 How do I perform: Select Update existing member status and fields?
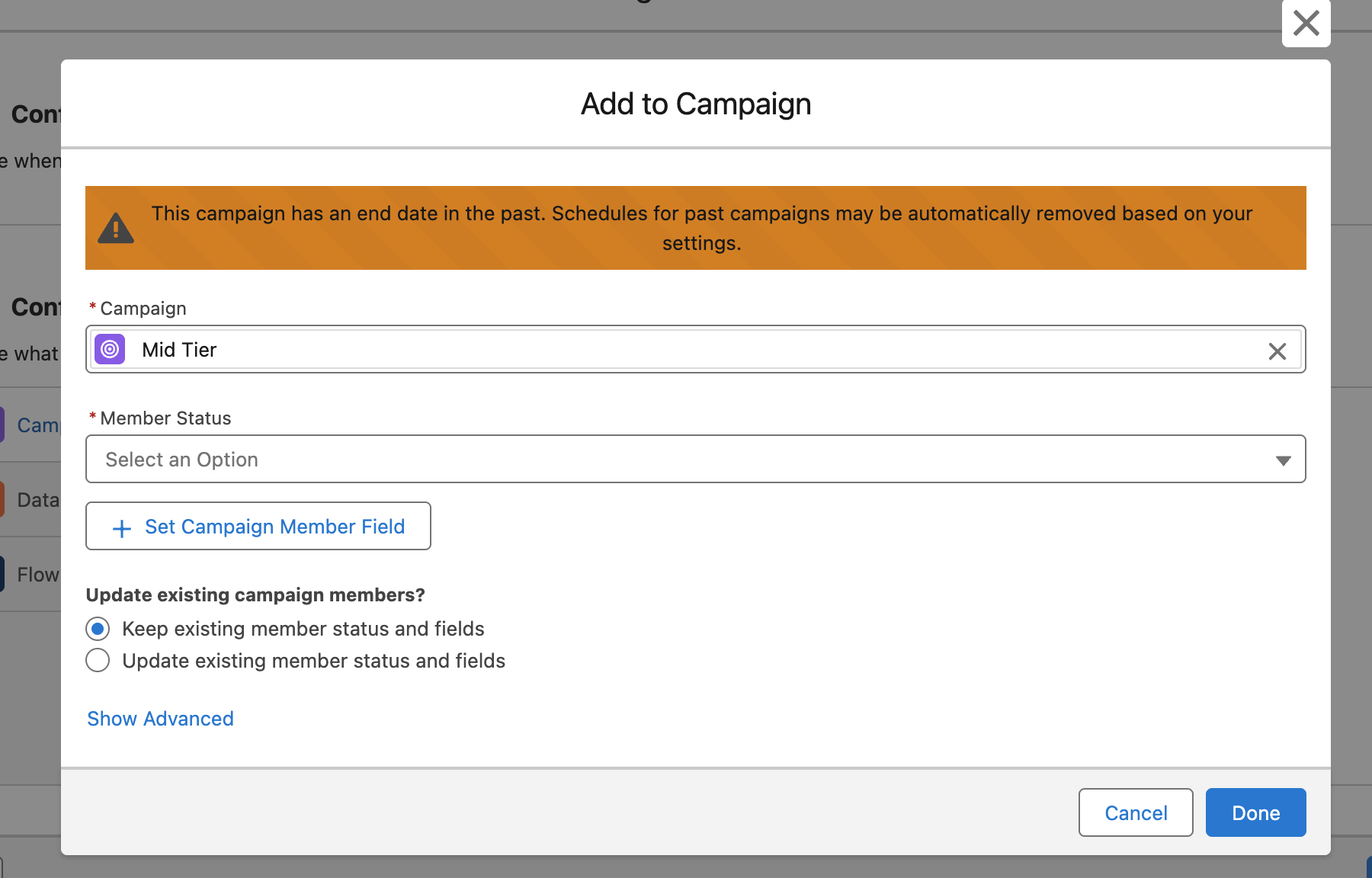point(98,660)
